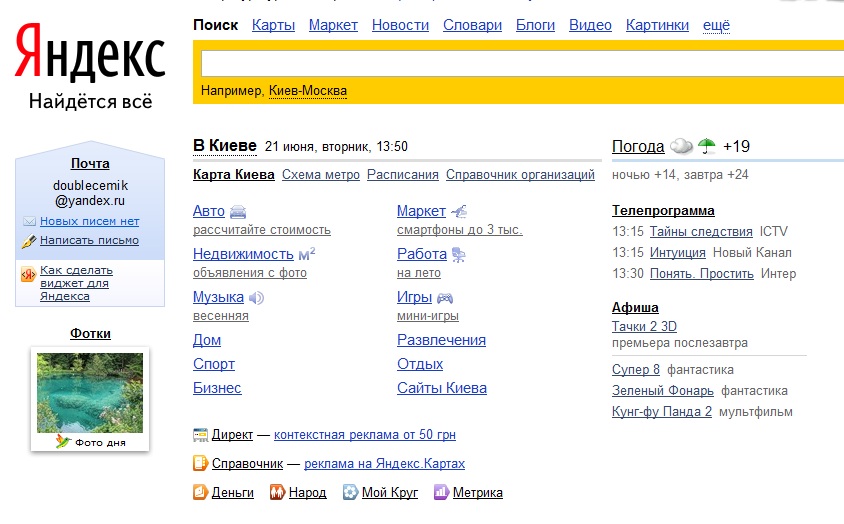Click the gamepad icon next to Игры
Viewport: 844px width, 524px height.
[x=445, y=298]
